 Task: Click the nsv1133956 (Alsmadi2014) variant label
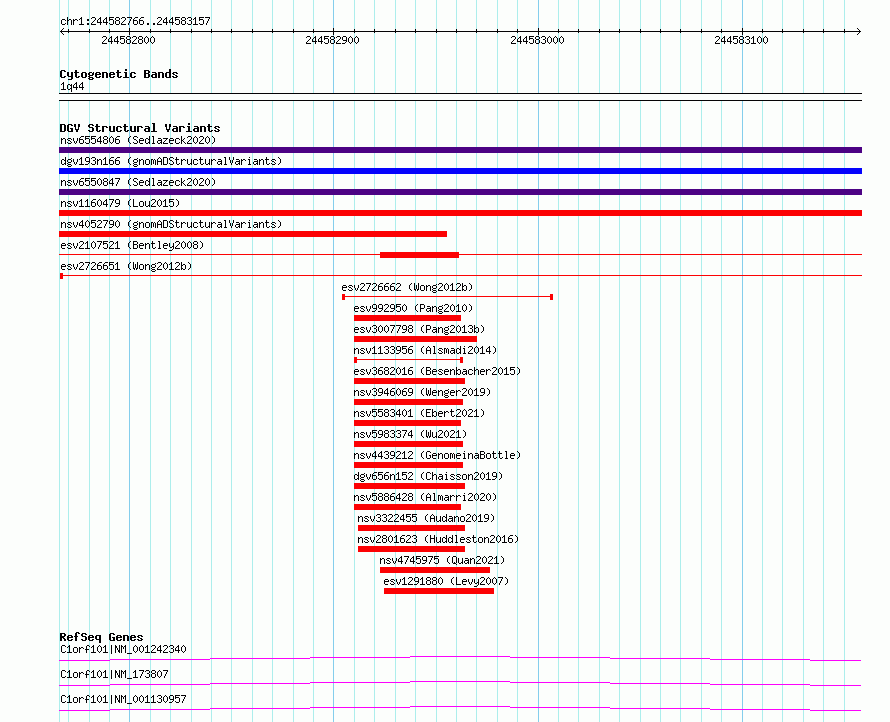pos(425,350)
